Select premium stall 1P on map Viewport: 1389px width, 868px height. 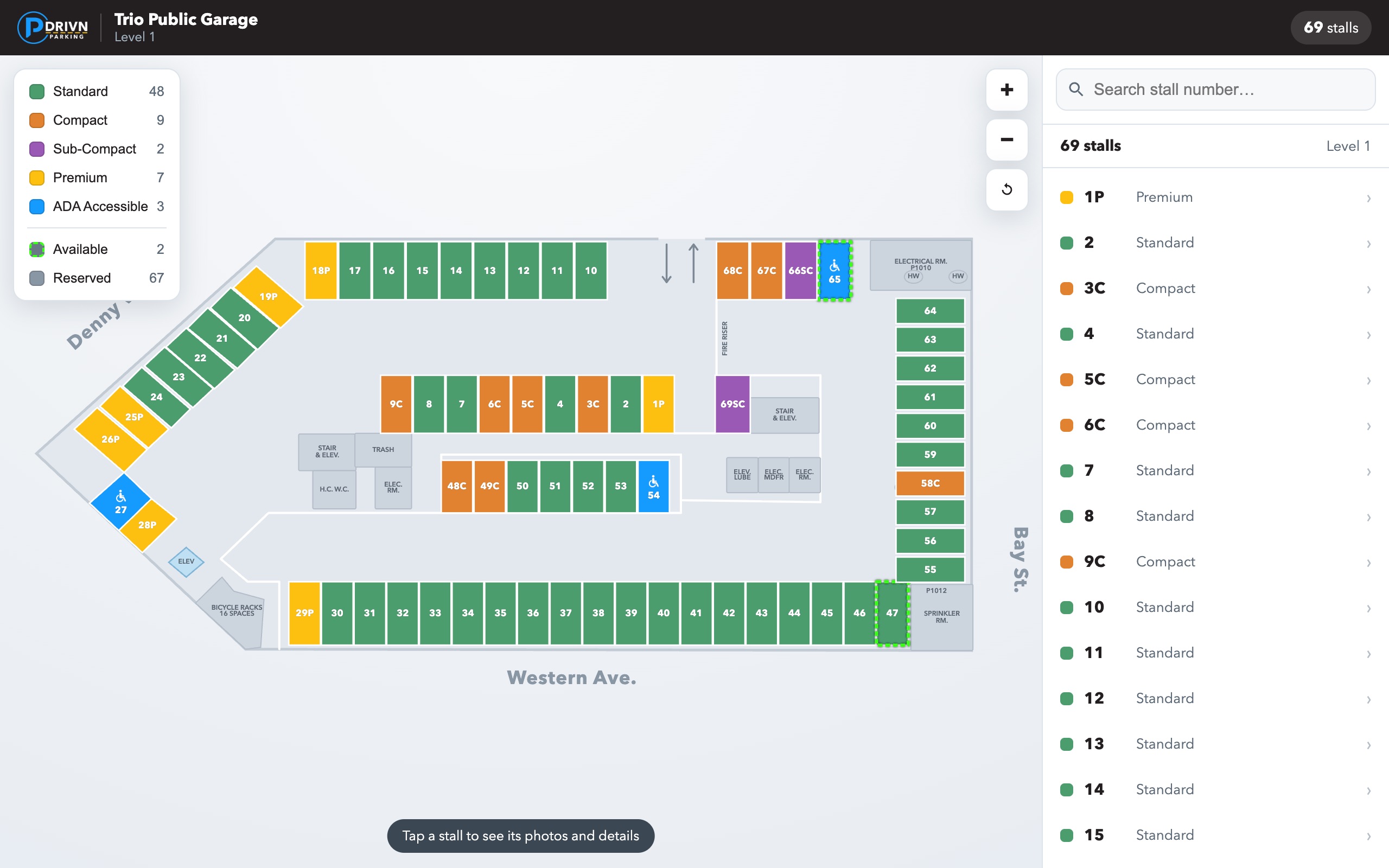pyautogui.click(x=658, y=404)
